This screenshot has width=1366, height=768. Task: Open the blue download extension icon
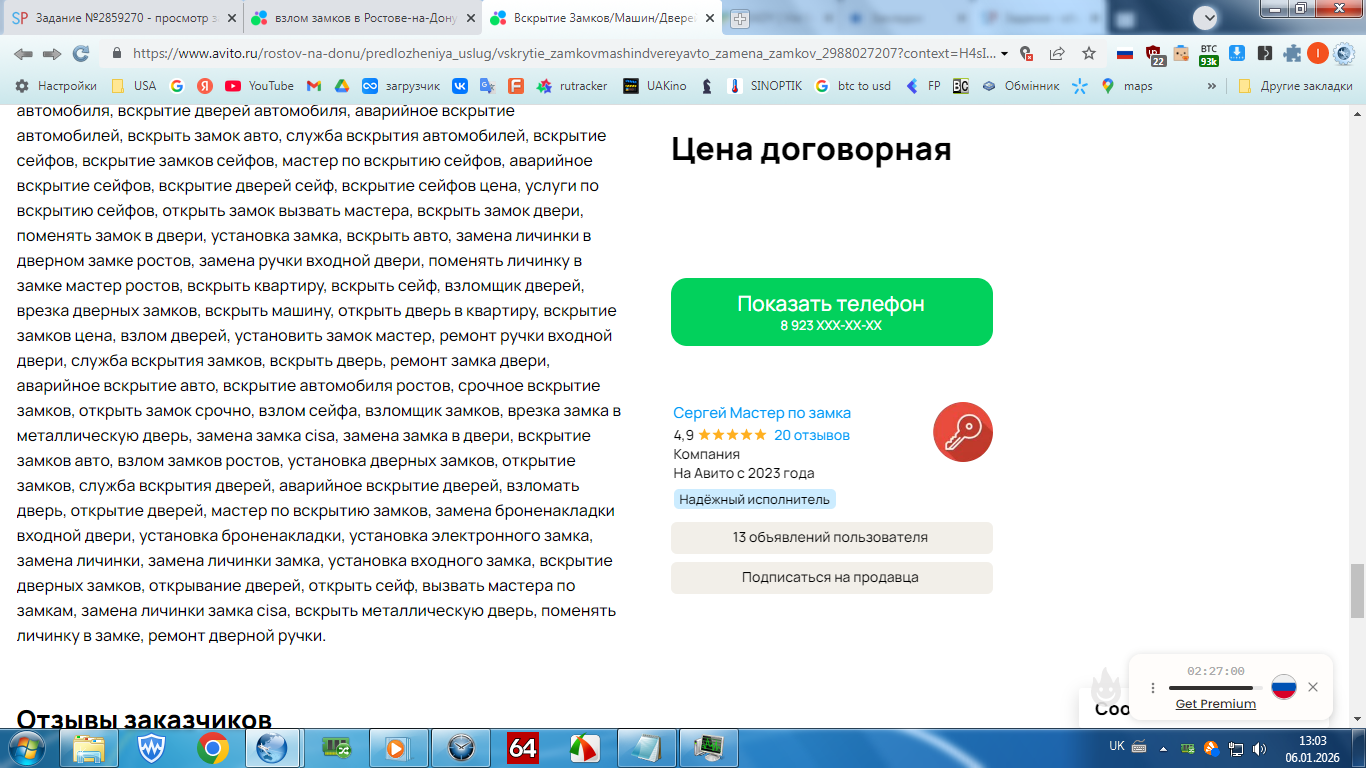1237,53
